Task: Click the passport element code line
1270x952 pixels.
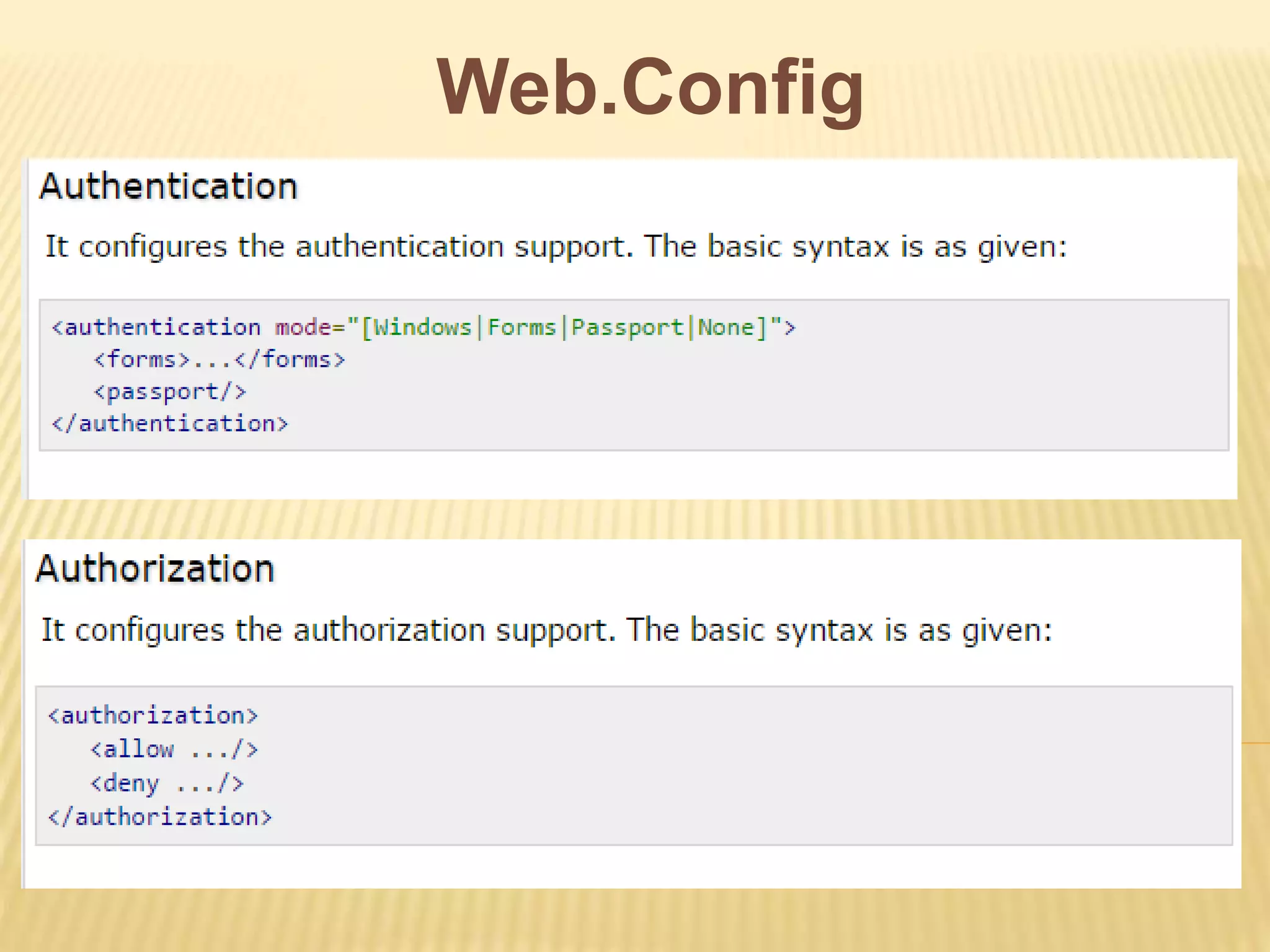Action: (x=169, y=392)
